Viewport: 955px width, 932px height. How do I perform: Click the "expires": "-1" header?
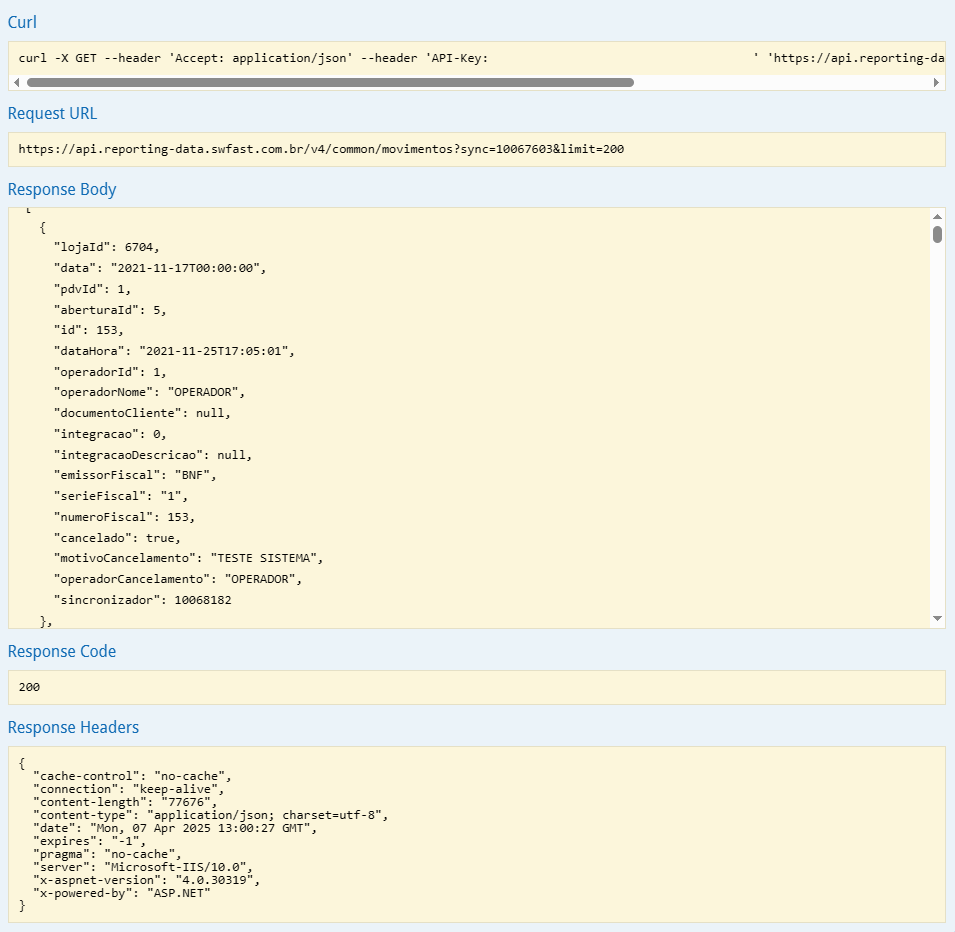90,841
